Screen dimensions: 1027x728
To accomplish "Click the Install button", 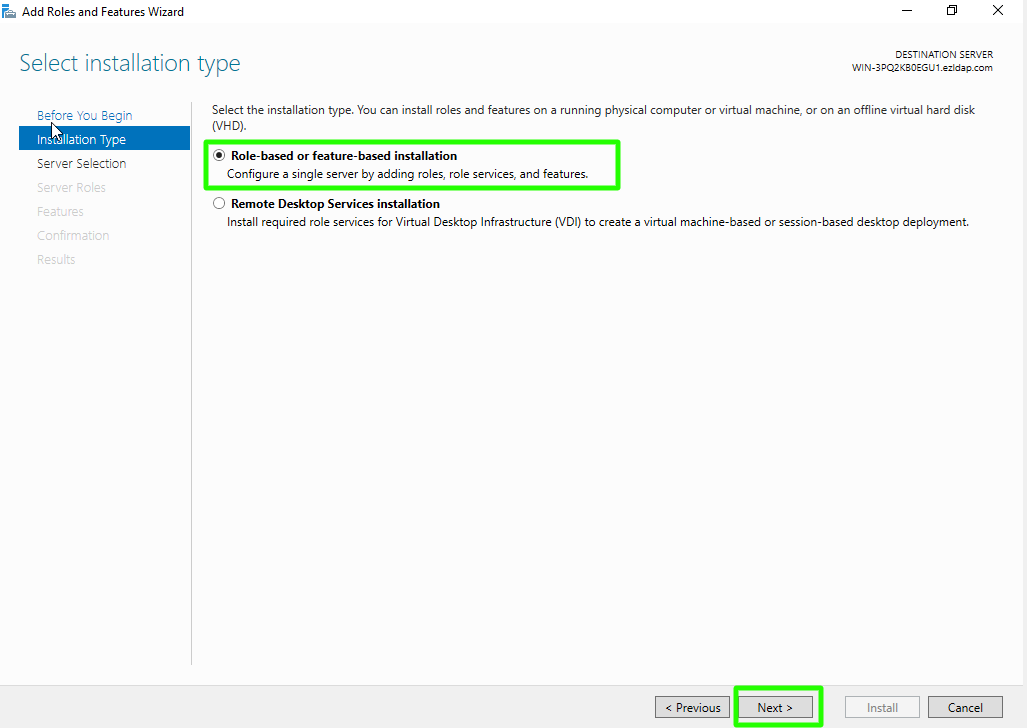I will click(x=881, y=707).
